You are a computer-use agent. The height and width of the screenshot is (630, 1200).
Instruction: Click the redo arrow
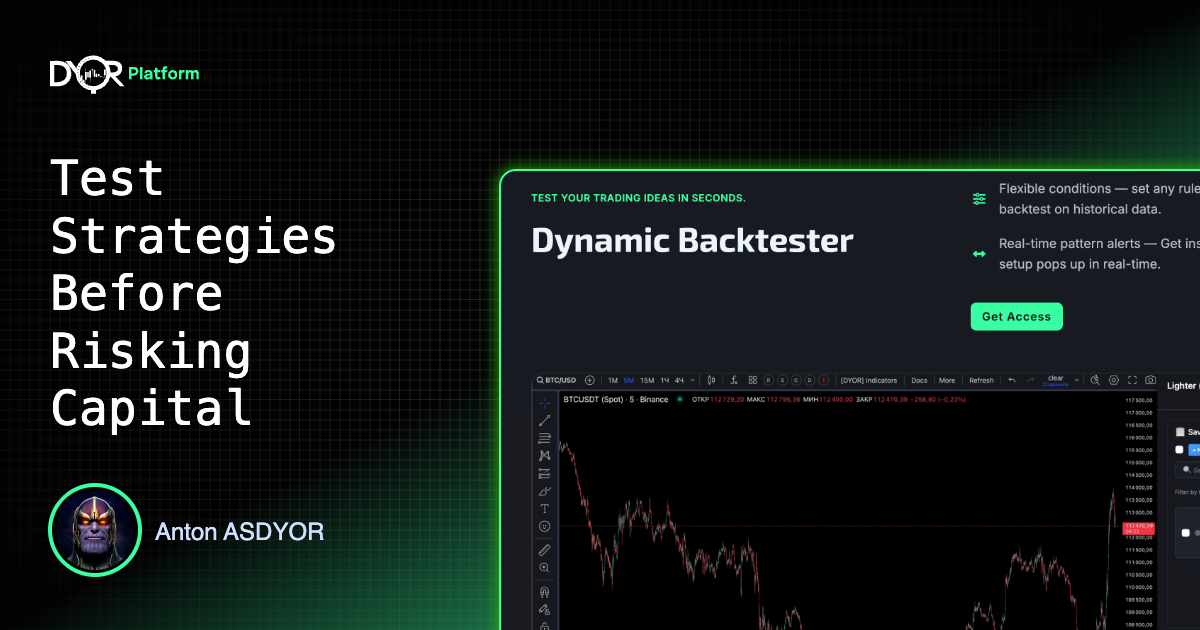pyautogui.click(x=1030, y=380)
